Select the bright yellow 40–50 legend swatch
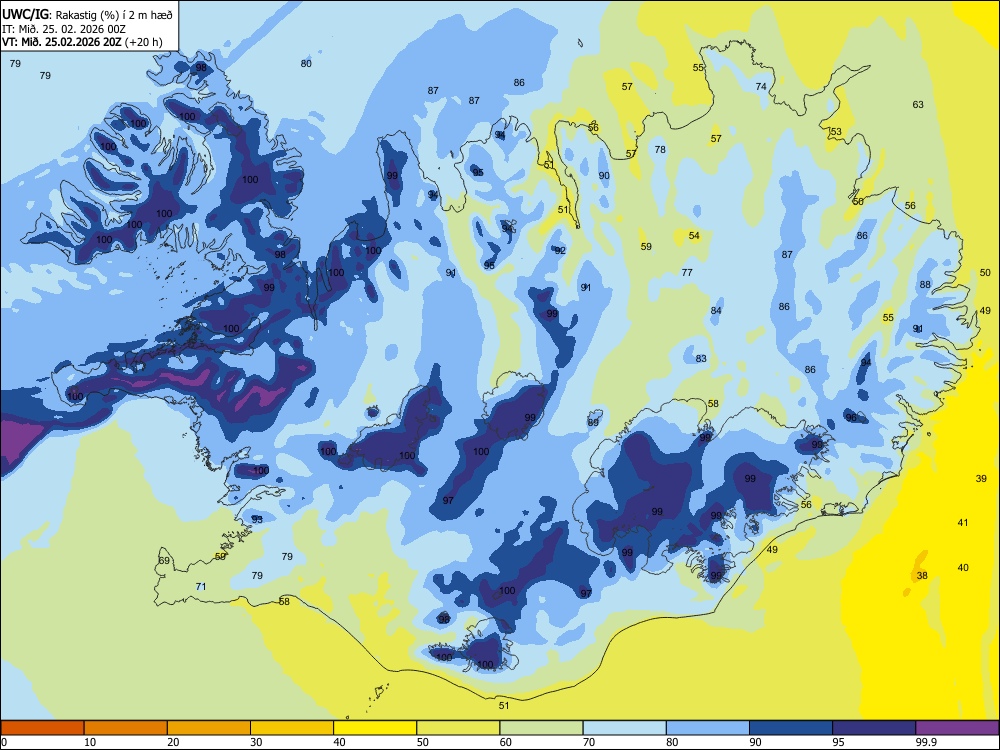The height and width of the screenshot is (750, 1000). 375,728
